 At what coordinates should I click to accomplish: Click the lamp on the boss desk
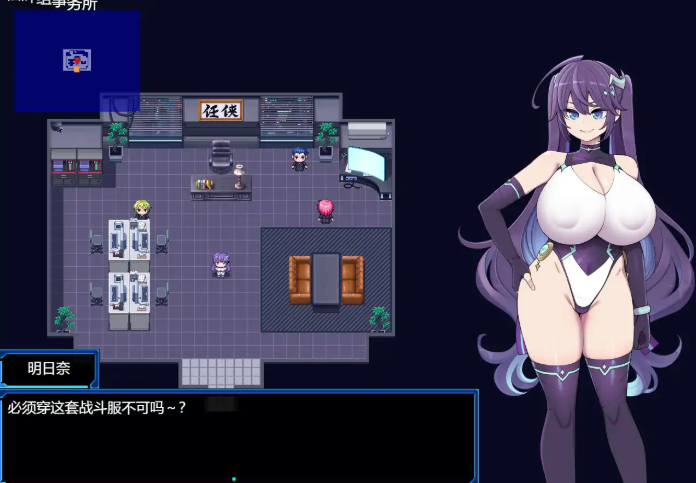239,178
